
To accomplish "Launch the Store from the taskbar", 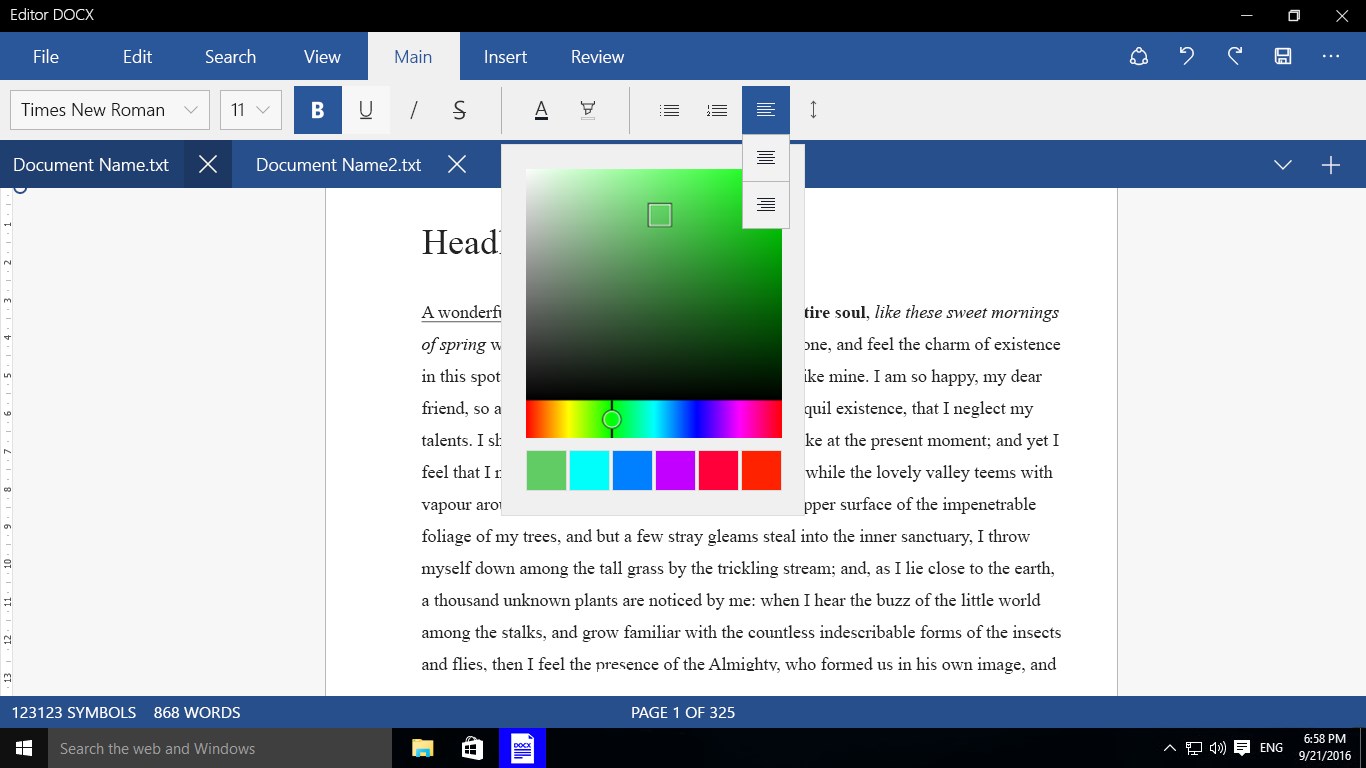I will pos(472,748).
